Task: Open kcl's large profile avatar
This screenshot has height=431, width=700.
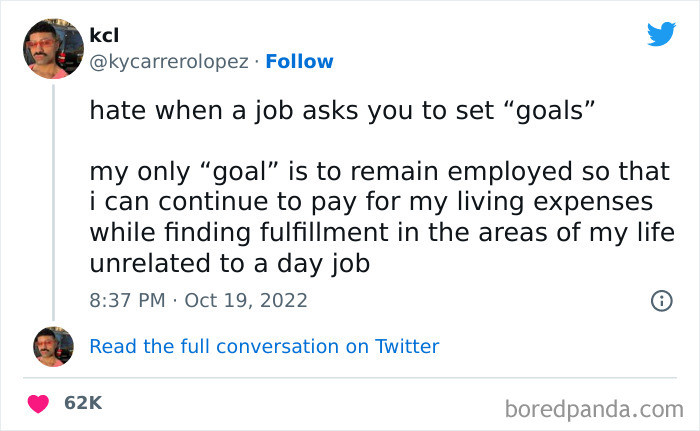Action: click(53, 48)
